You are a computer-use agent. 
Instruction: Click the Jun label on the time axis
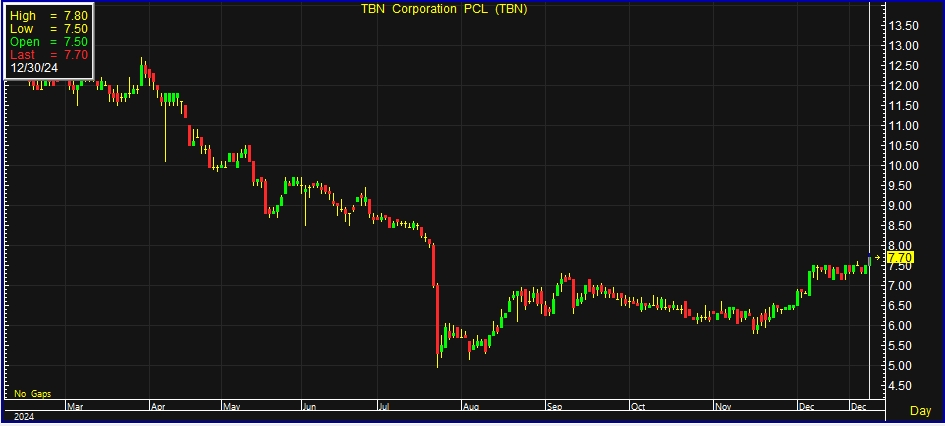[x=310, y=408]
